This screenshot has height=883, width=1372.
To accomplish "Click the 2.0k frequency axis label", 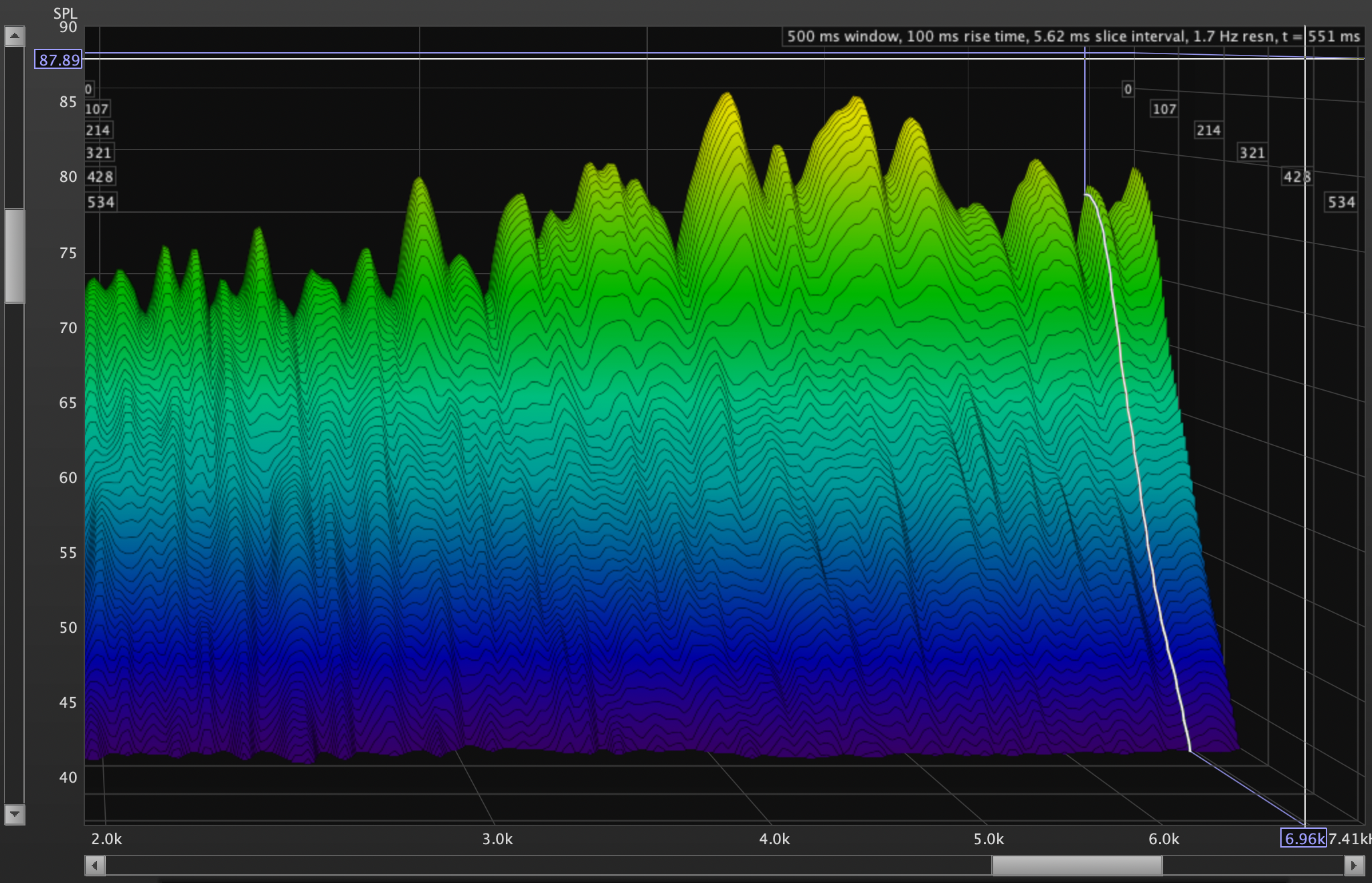I will point(106,839).
